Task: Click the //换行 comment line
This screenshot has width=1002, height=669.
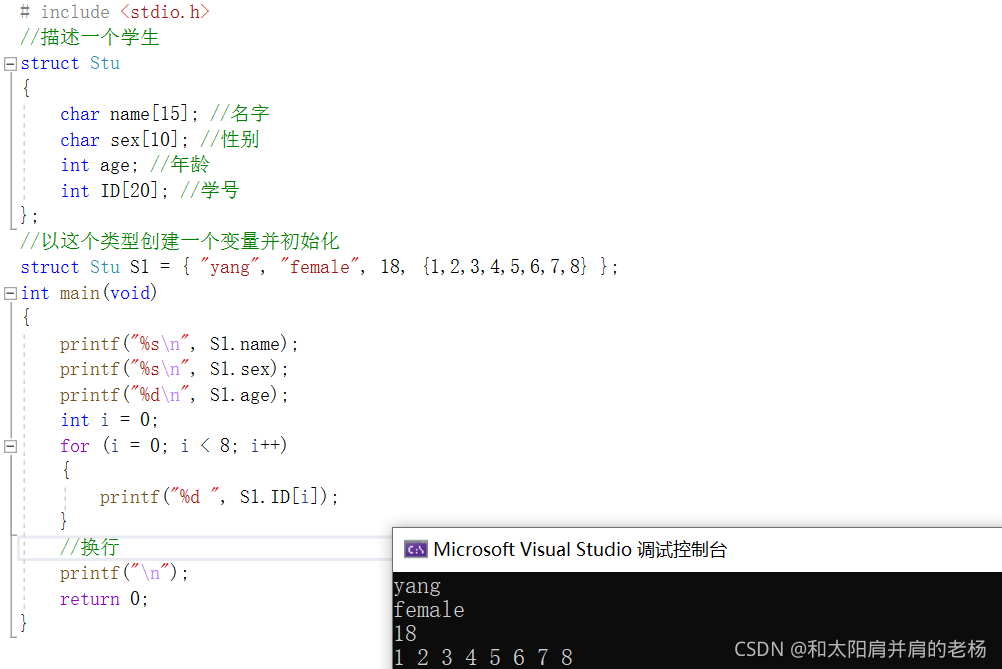Action: (89, 547)
